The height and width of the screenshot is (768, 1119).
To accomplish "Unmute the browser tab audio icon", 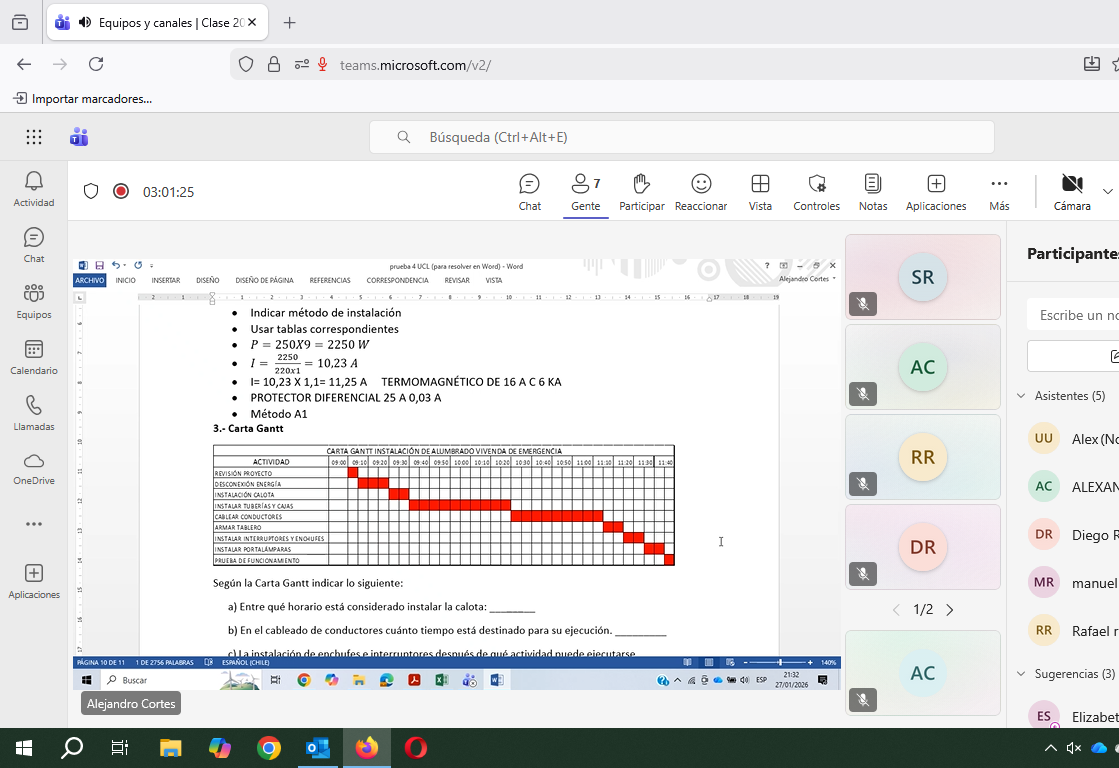I will pyautogui.click(x=84, y=22).
